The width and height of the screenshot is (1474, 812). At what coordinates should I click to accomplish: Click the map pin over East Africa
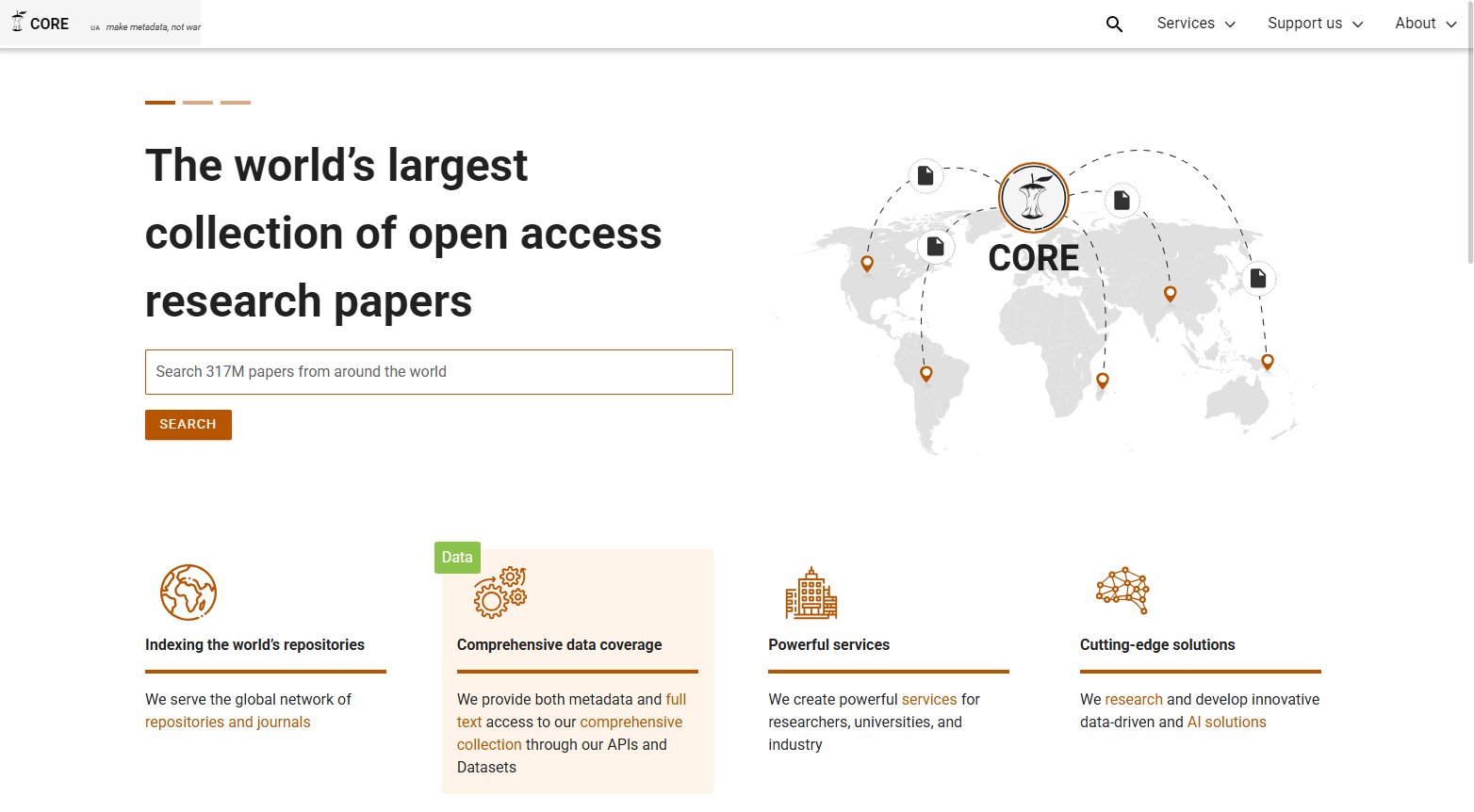1103,381
